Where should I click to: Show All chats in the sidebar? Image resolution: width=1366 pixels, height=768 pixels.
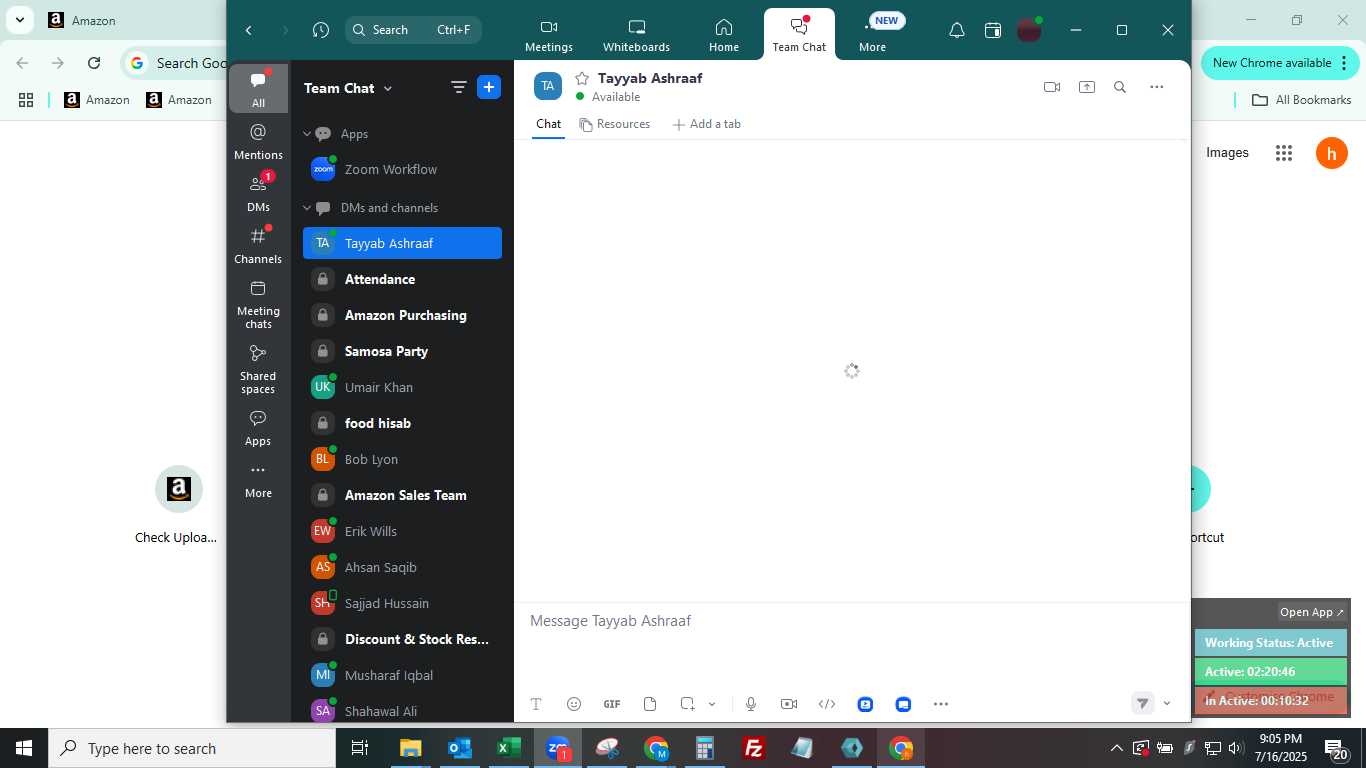coord(258,89)
